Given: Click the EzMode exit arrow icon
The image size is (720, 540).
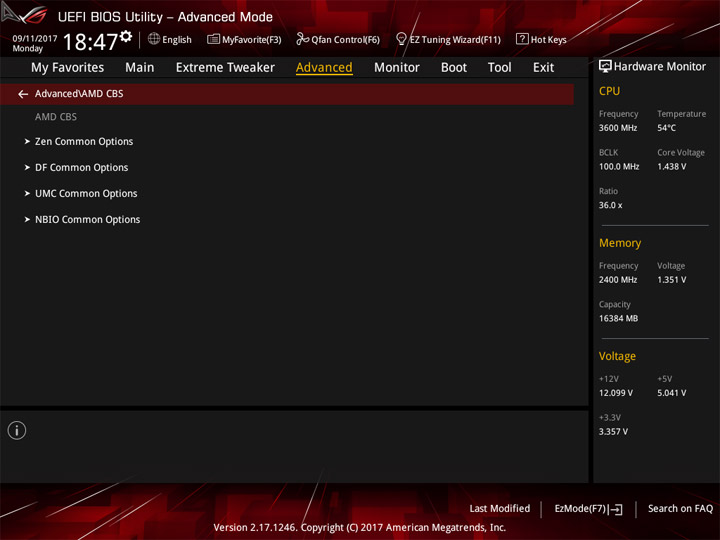Looking at the screenshot, I should [x=617, y=509].
